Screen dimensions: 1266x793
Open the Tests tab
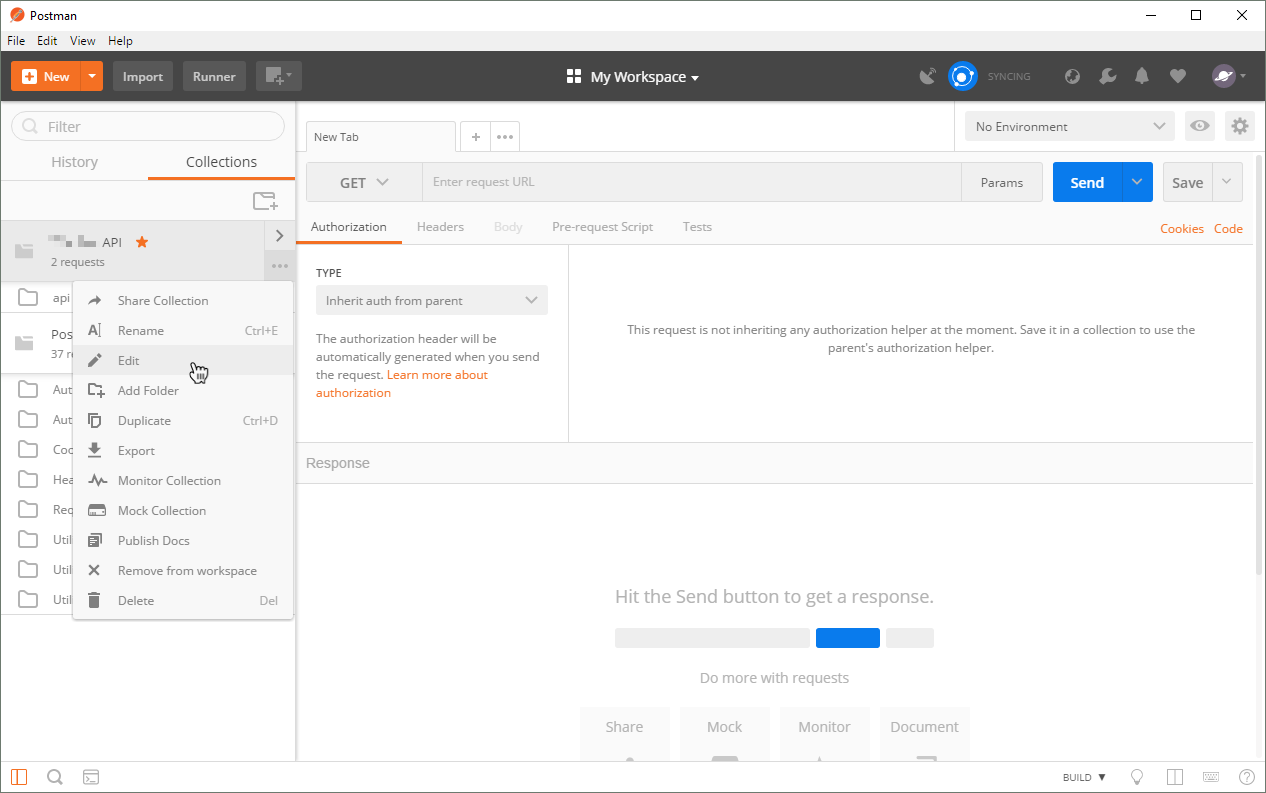(697, 227)
